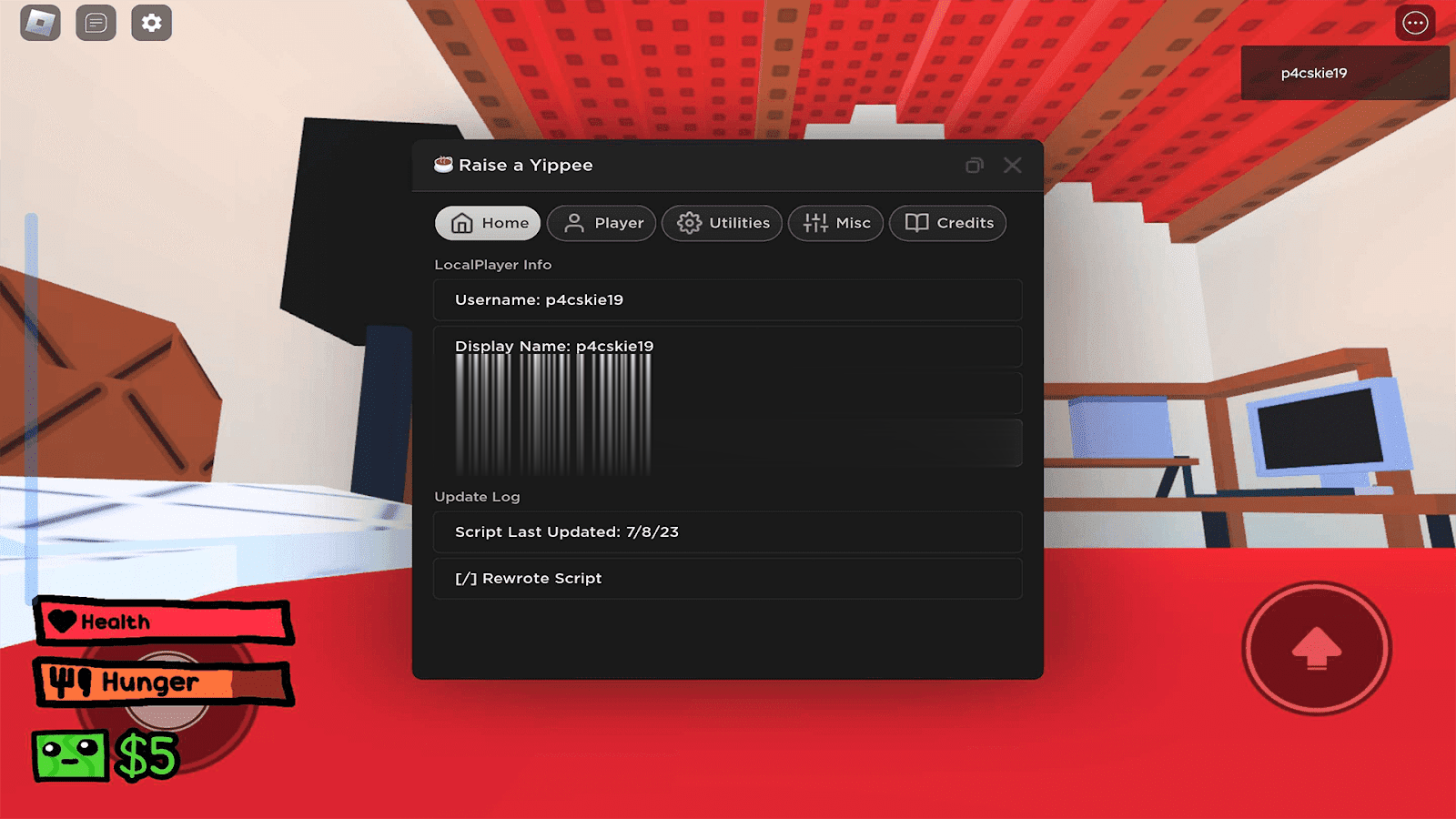1456x819 pixels.
Task: Click the Rewrote Script log entry
Action: 727,579
